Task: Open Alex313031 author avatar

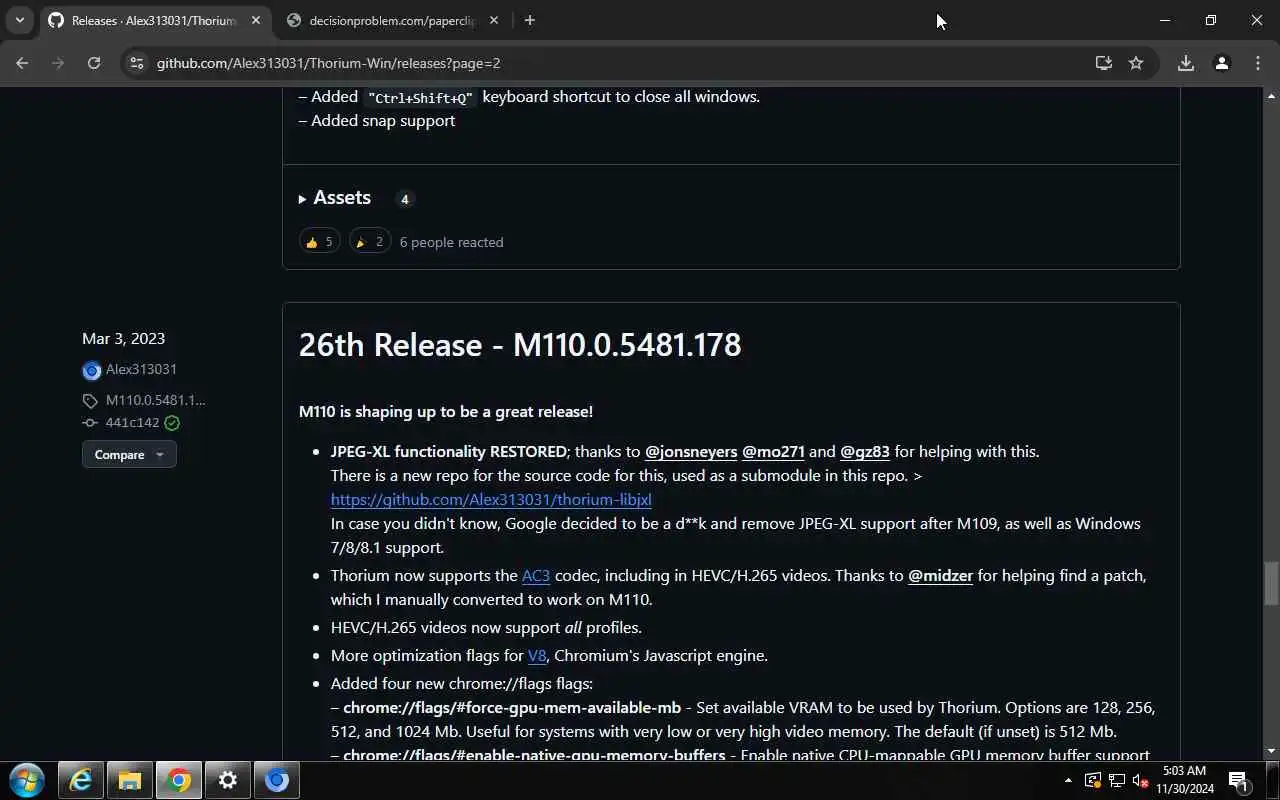Action: click(x=91, y=370)
